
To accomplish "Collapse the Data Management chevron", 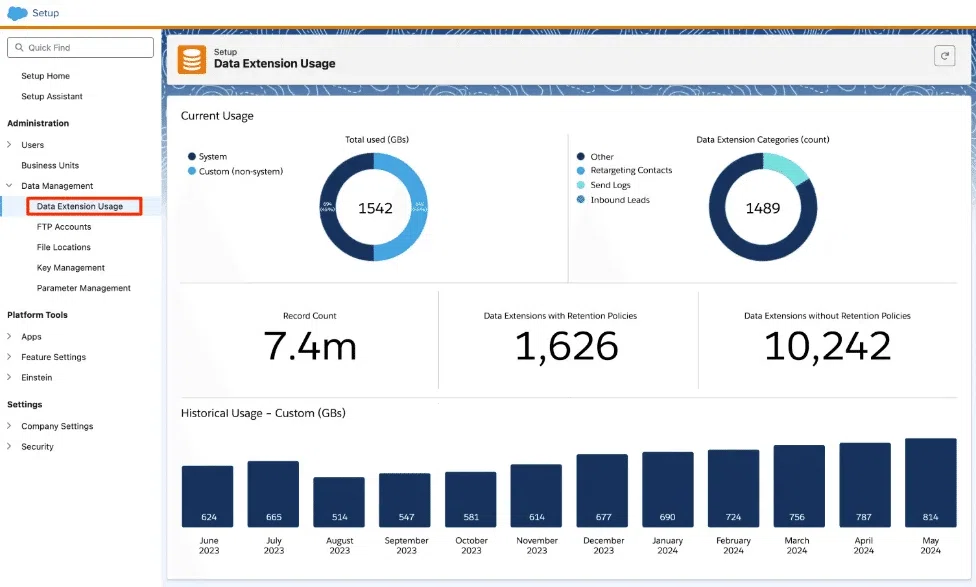I will (9, 185).
